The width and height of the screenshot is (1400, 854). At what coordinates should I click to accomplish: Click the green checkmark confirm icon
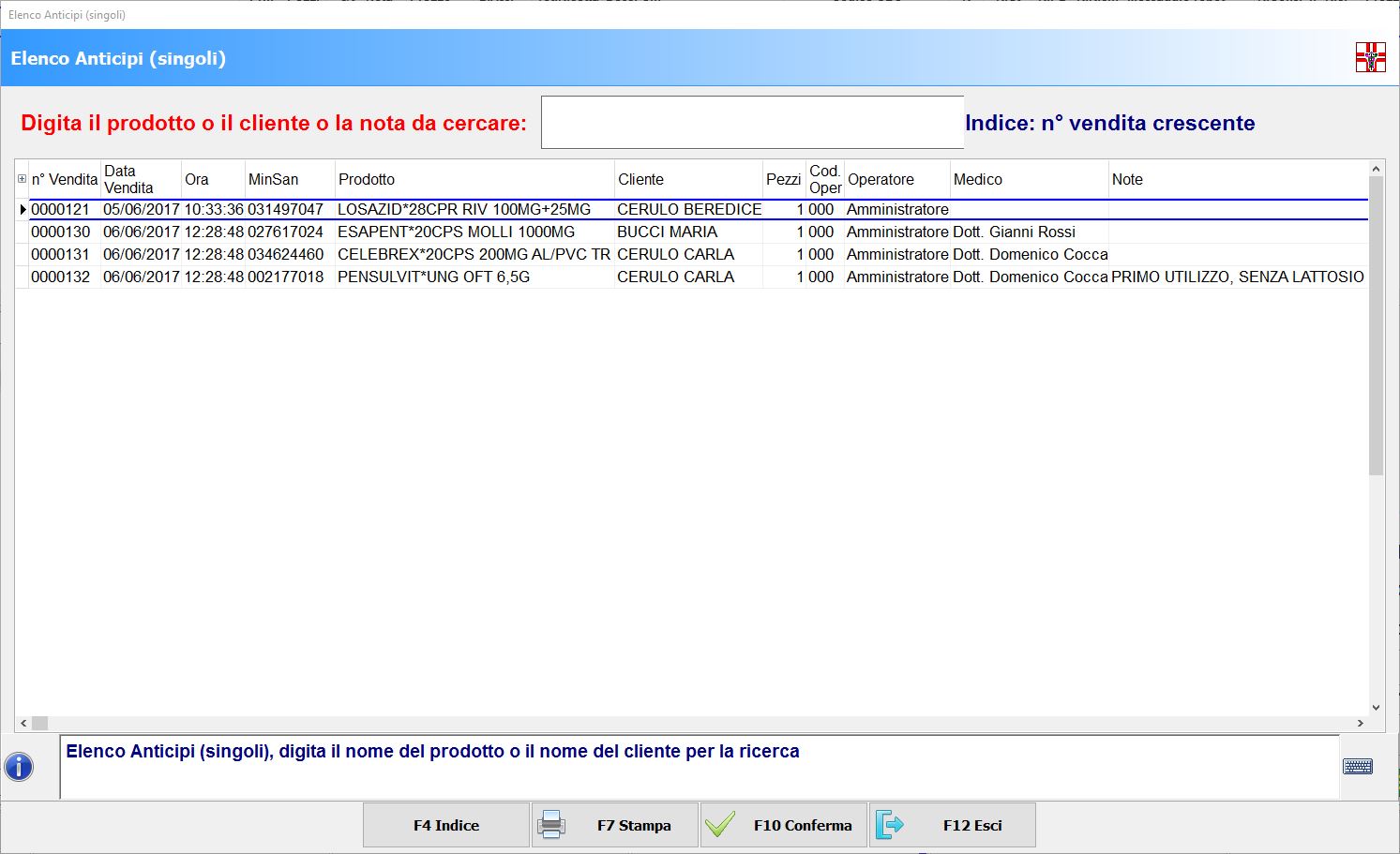pos(720,825)
